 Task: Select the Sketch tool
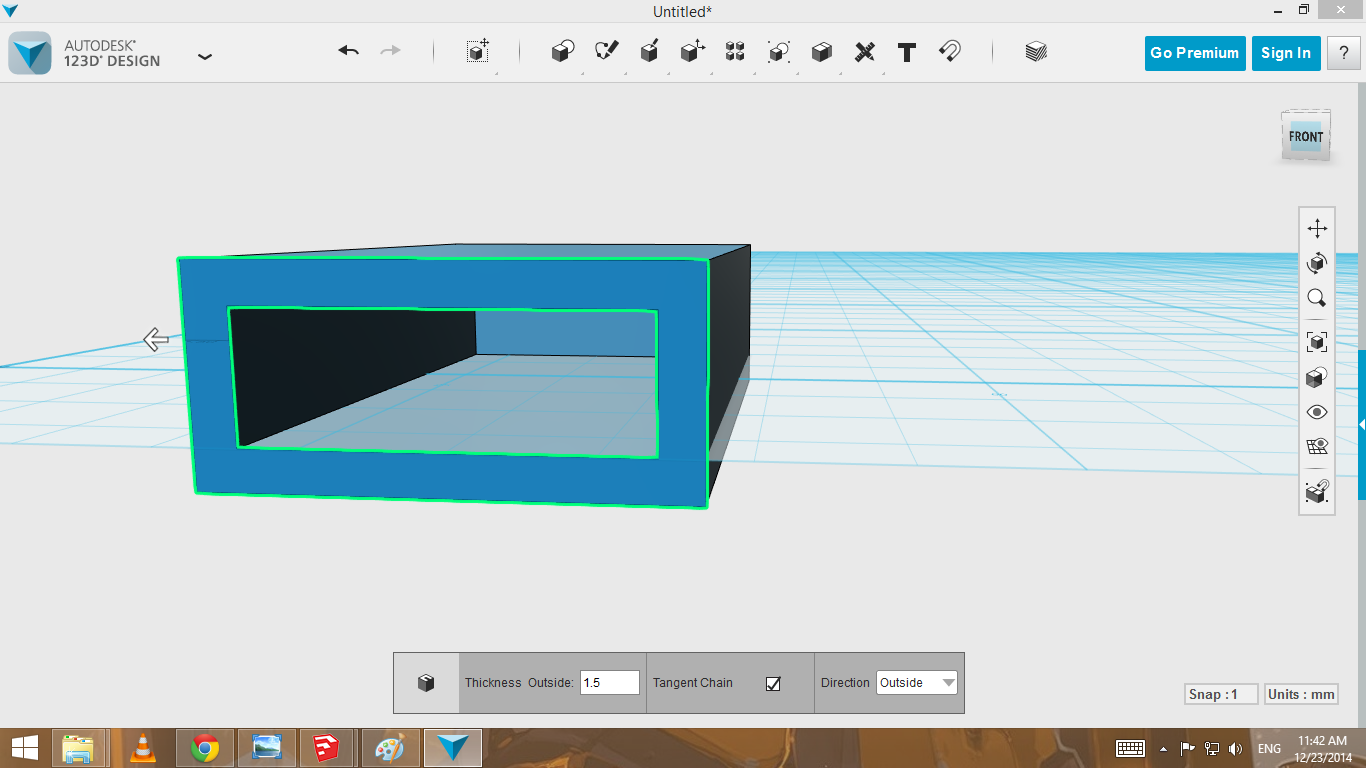point(607,52)
